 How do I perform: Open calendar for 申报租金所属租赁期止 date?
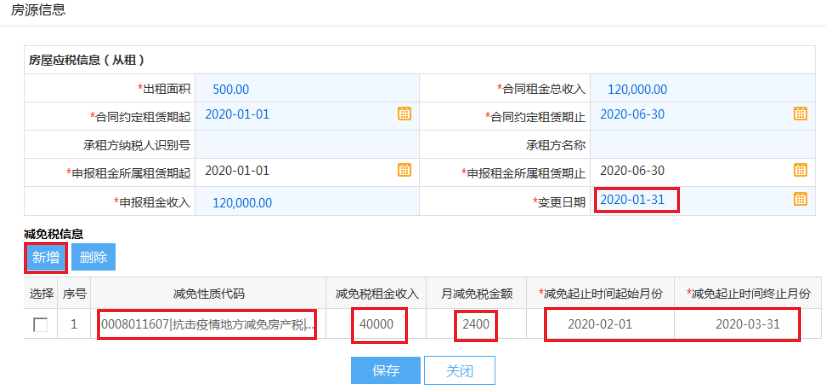(x=800, y=170)
